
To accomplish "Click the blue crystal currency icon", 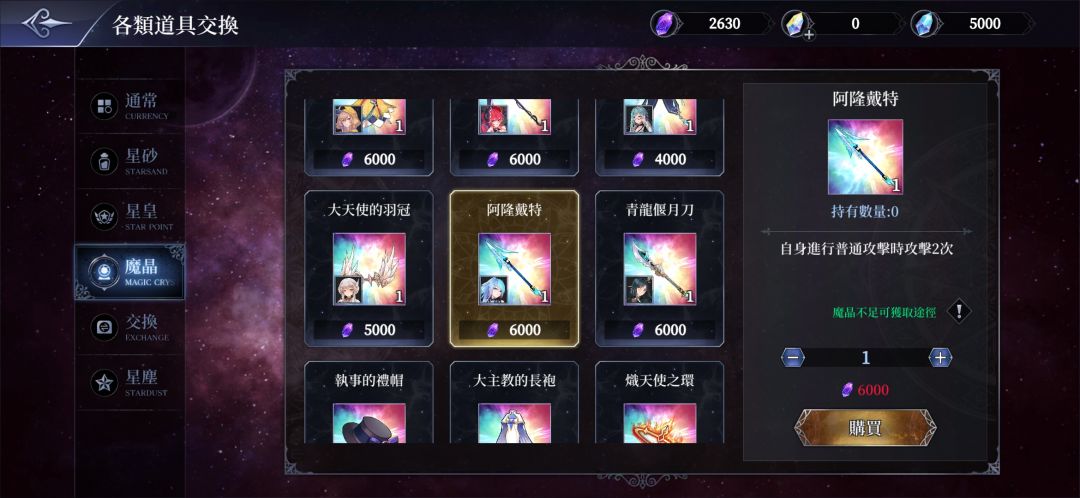I will tap(923, 24).
